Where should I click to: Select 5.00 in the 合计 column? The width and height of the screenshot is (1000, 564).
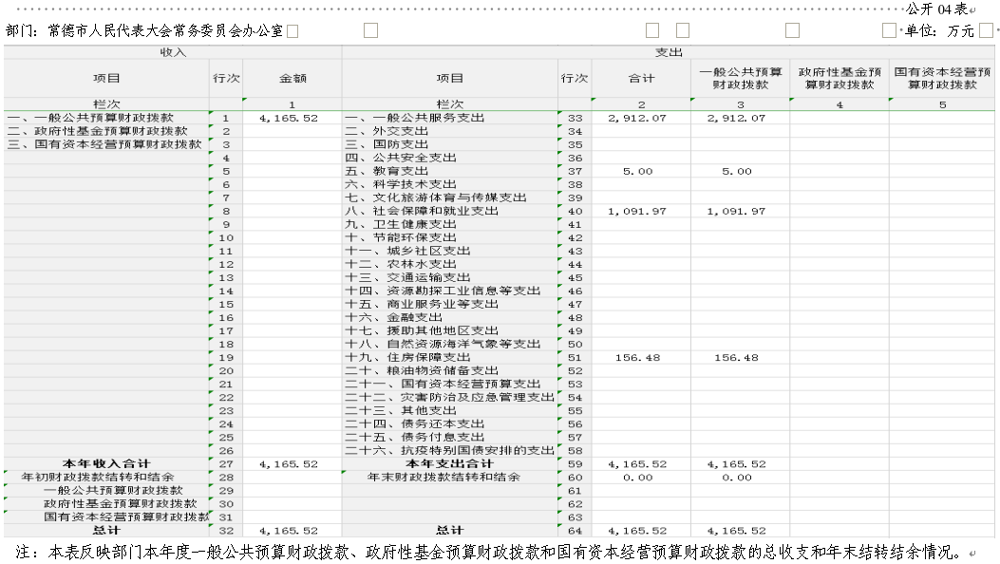638,172
